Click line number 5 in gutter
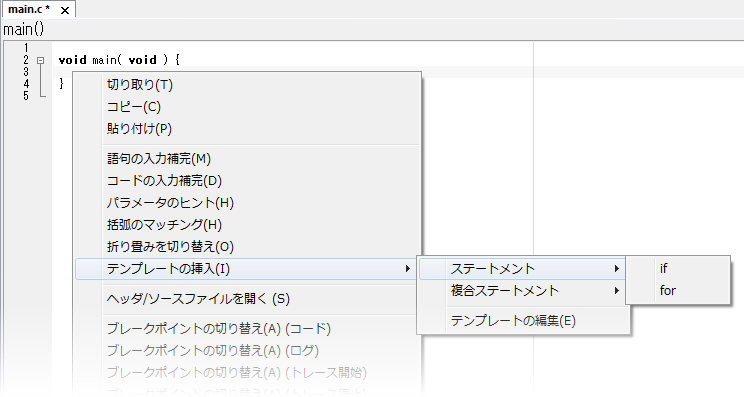Screen dimensions: 744x397 tap(26, 96)
